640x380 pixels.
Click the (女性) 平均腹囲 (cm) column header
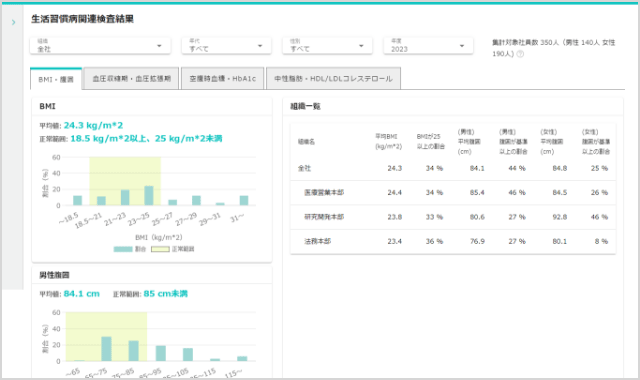[552, 142]
